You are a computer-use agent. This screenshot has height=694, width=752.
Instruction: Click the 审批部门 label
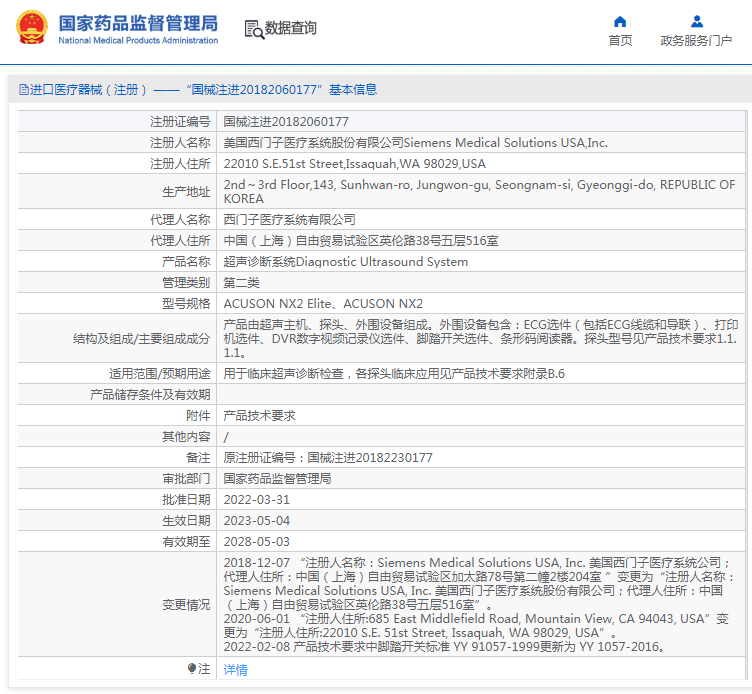186,479
